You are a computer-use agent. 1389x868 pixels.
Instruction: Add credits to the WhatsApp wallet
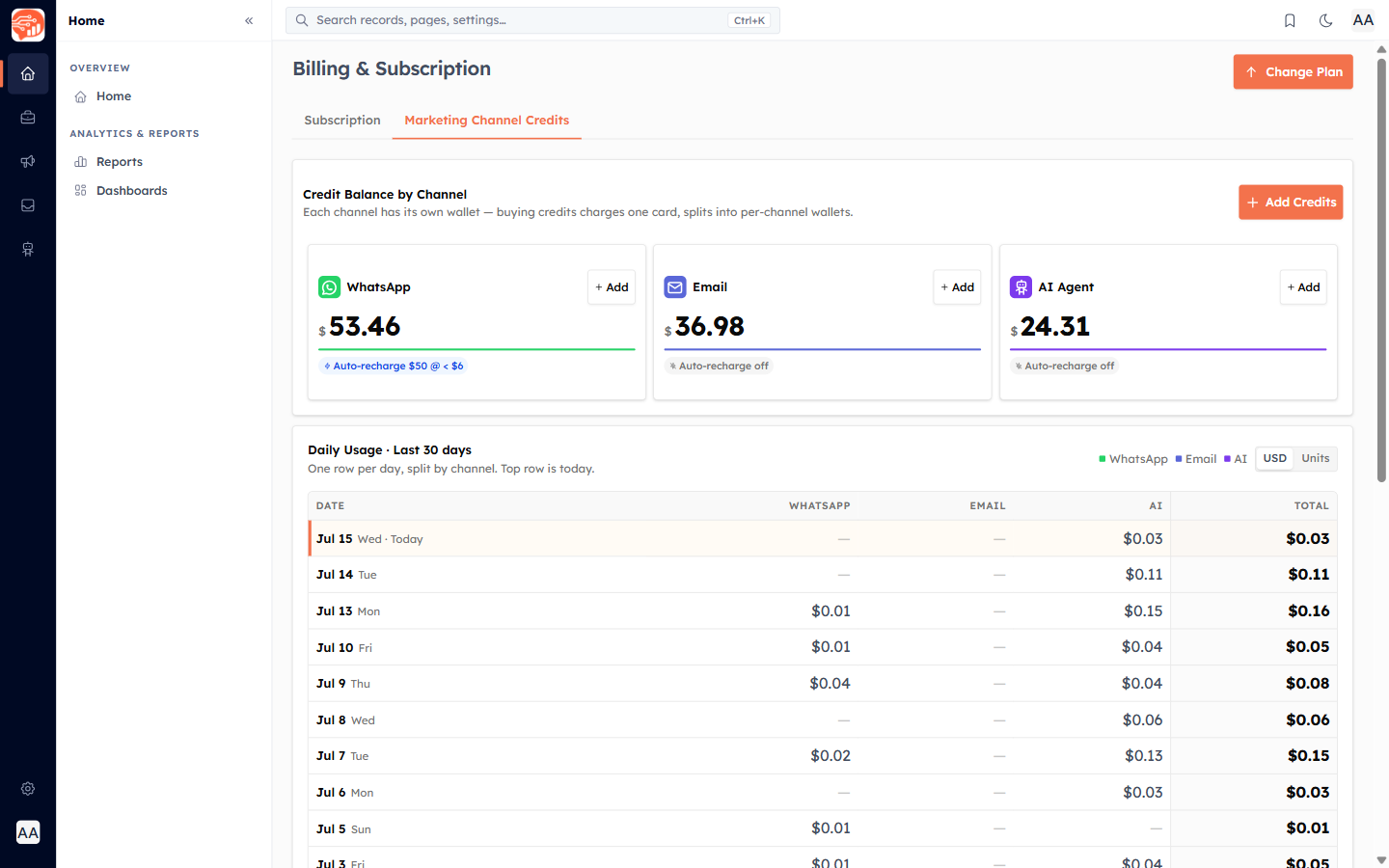tap(612, 287)
